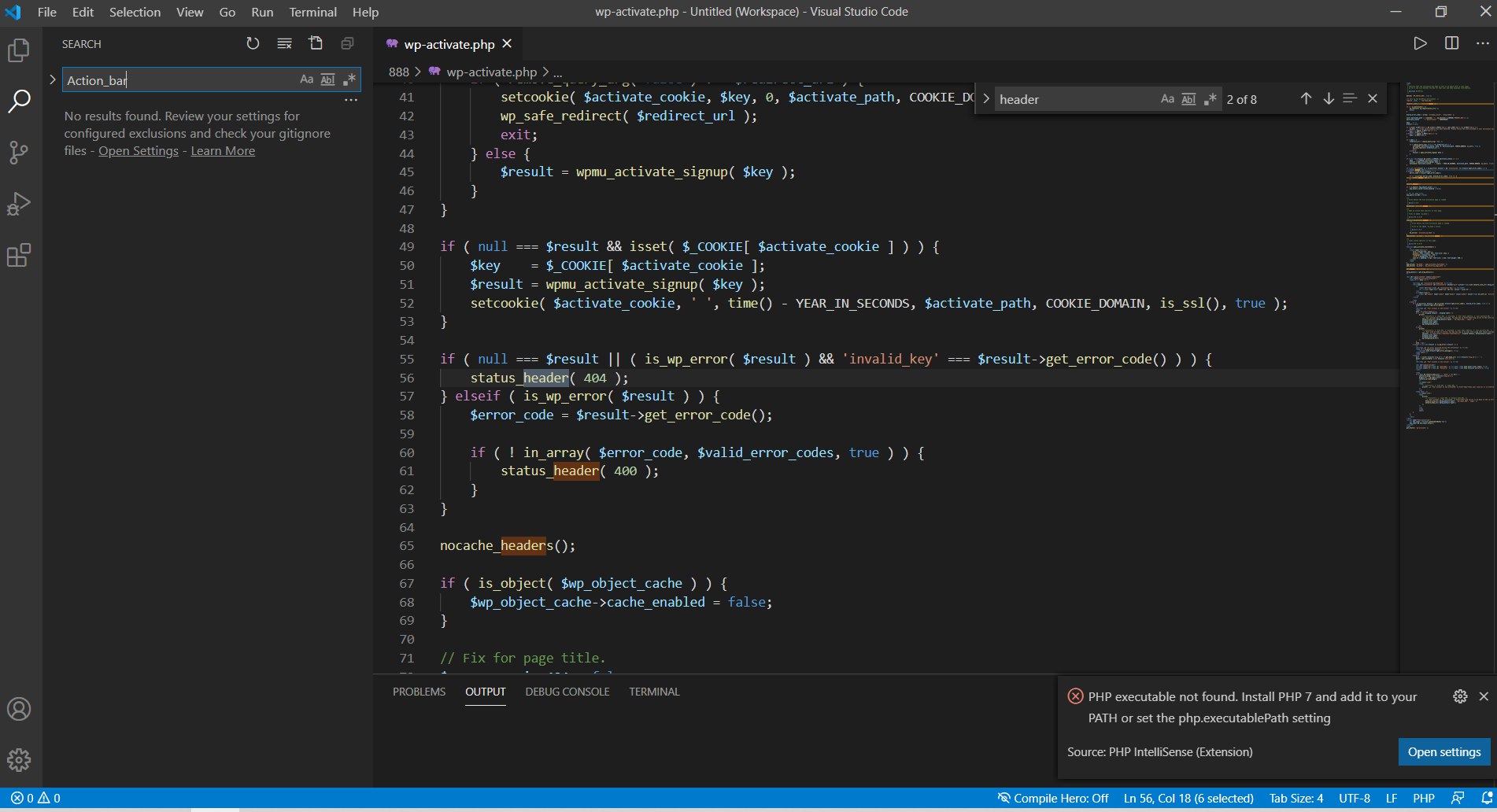Follow the Learn More link
The width and height of the screenshot is (1497, 812).
click(x=223, y=151)
